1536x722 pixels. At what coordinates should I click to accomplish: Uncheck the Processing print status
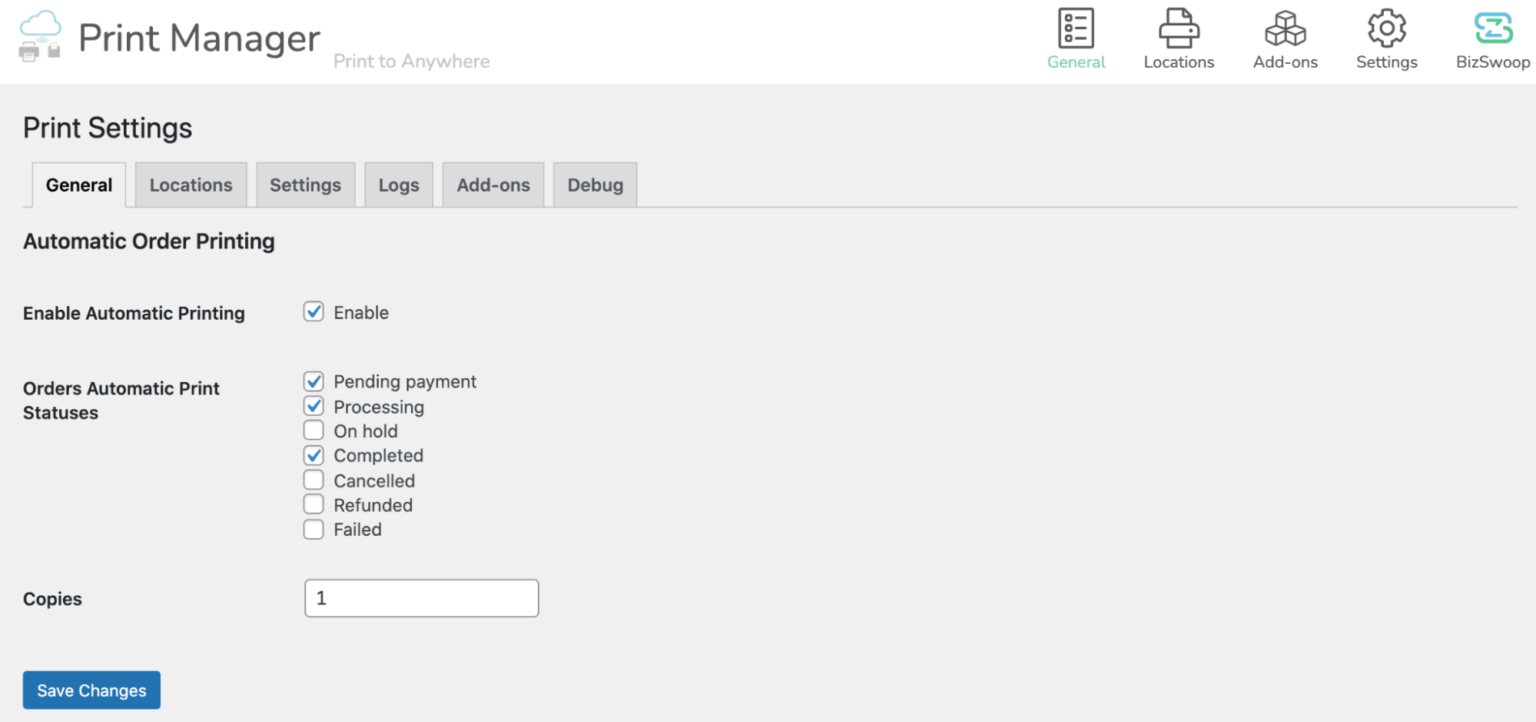[313, 405]
